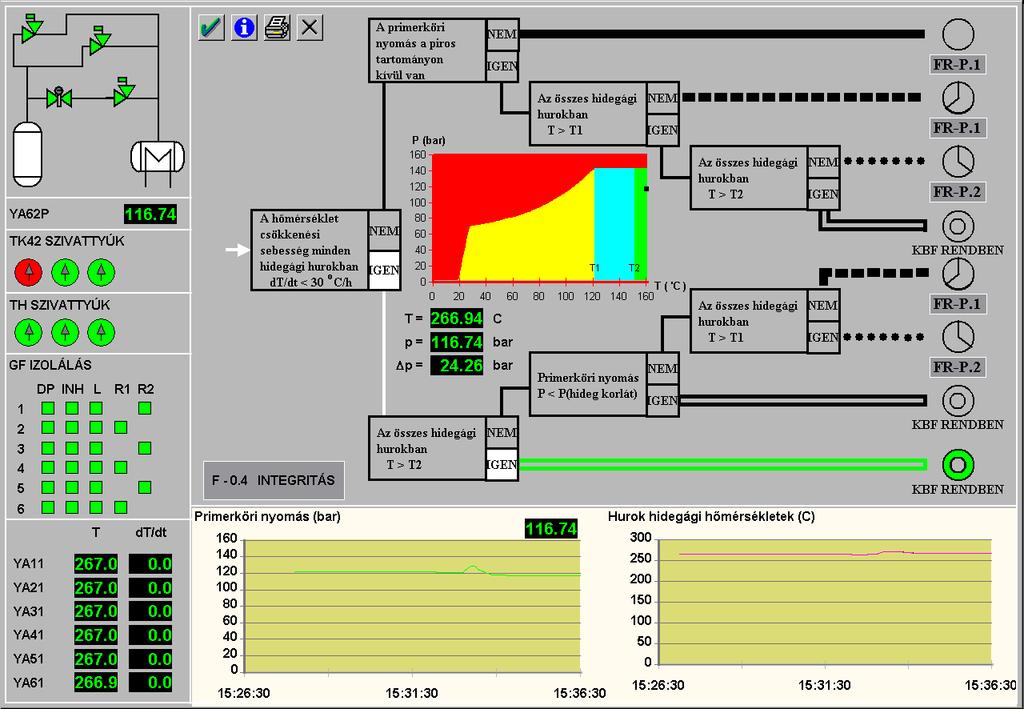Image resolution: width=1024 pixels, height=709 pixels.
Task: Print the display with the printer icon
Action: tap(277, 28)
